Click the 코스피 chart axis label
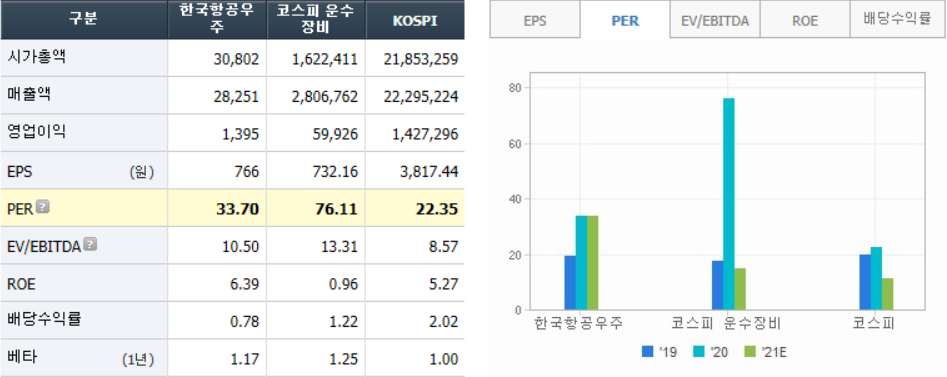The width and height of the screenshot is (947, 377). pos(873,324)
